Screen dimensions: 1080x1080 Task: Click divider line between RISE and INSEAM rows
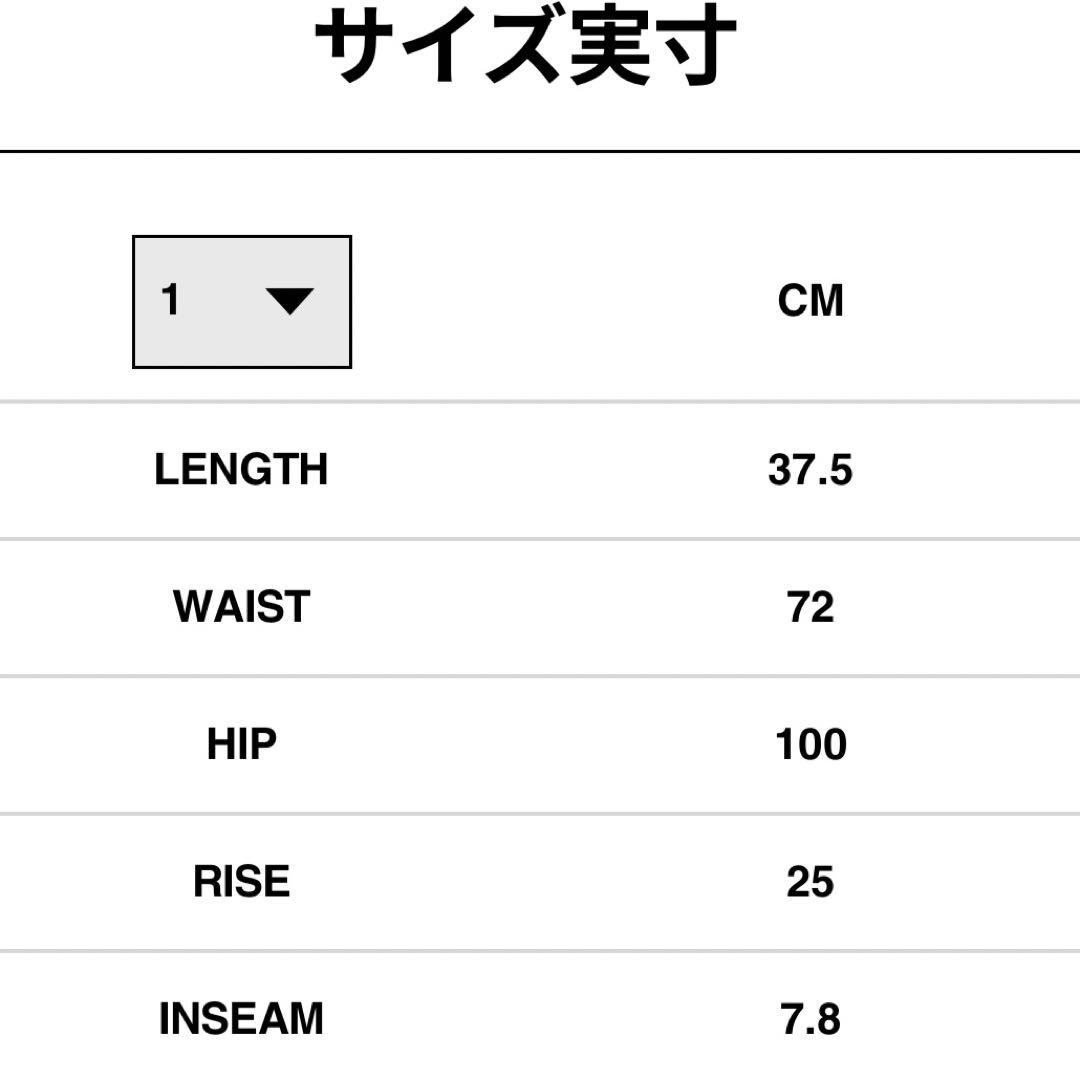coord(540,950)
